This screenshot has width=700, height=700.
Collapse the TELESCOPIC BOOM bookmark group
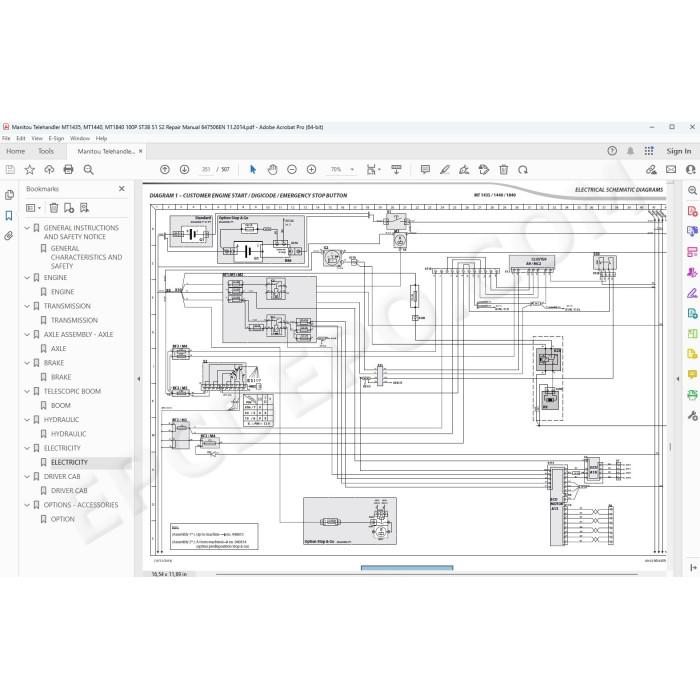pyautogui.click(x=27, y=391)
